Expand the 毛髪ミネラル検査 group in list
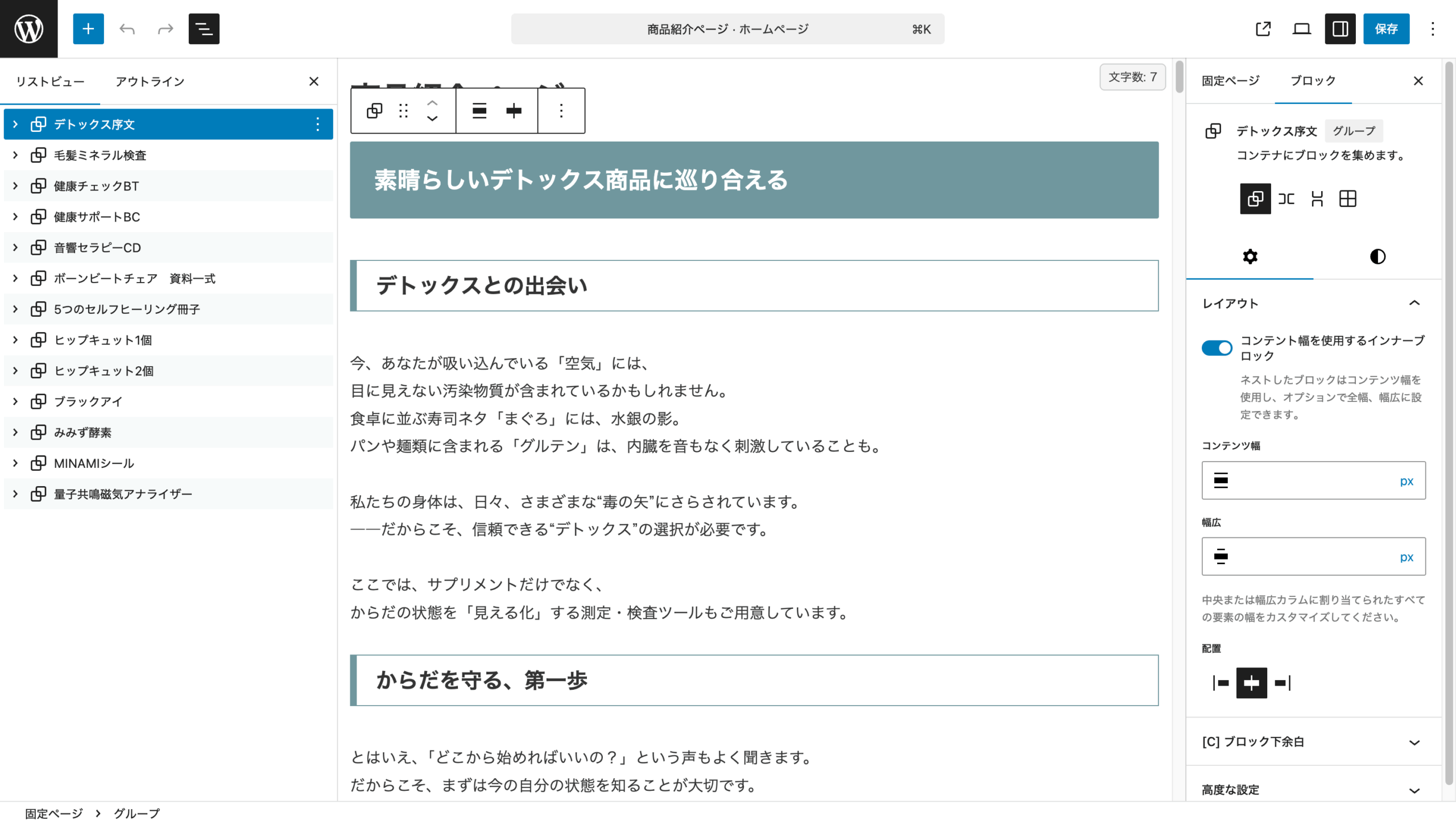 tap(15, 155)
